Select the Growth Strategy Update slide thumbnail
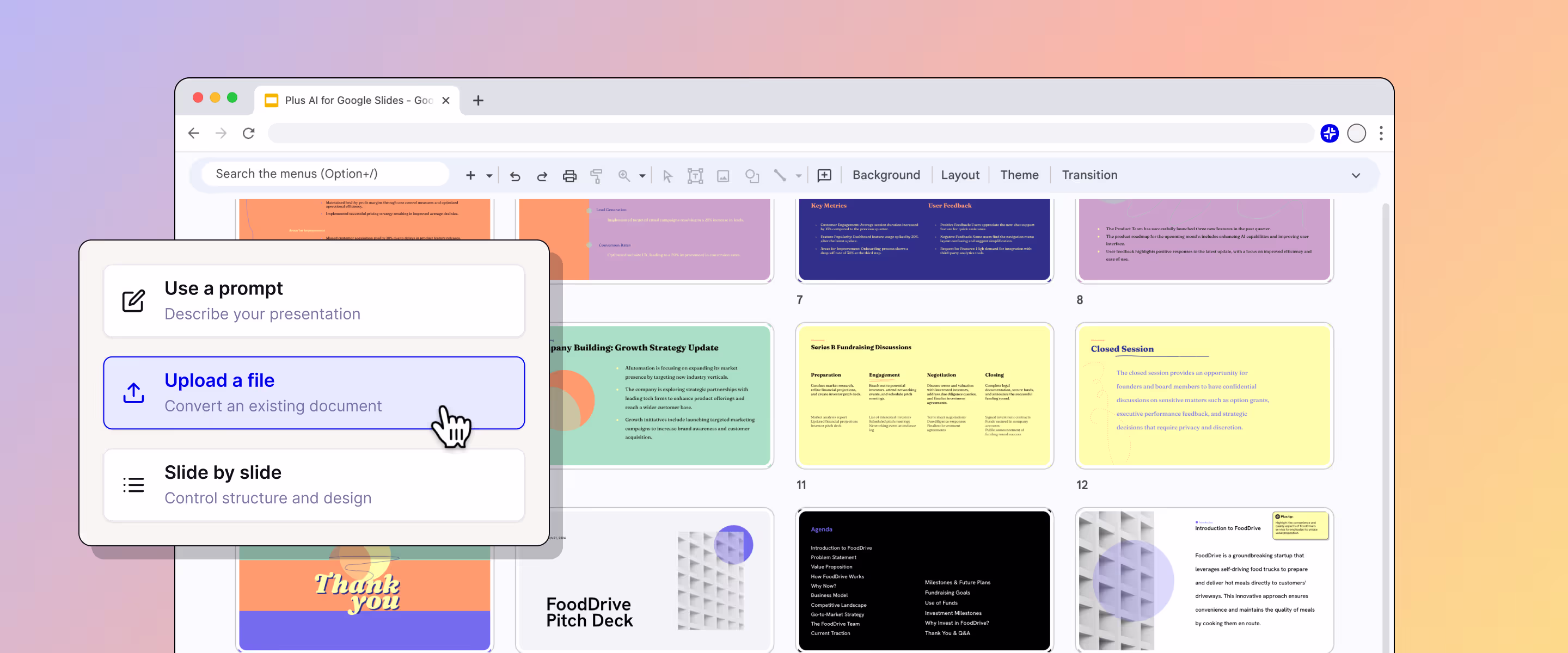Image resolution: width=1568 pixels, height=653 pixels. pos(660,396)
